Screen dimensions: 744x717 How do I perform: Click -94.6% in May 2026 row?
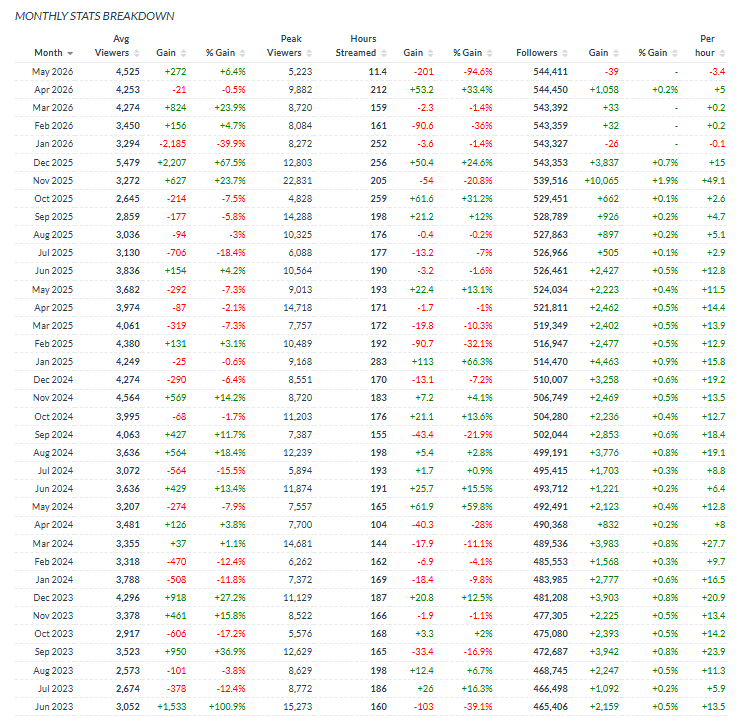click(x=478, y=72)
